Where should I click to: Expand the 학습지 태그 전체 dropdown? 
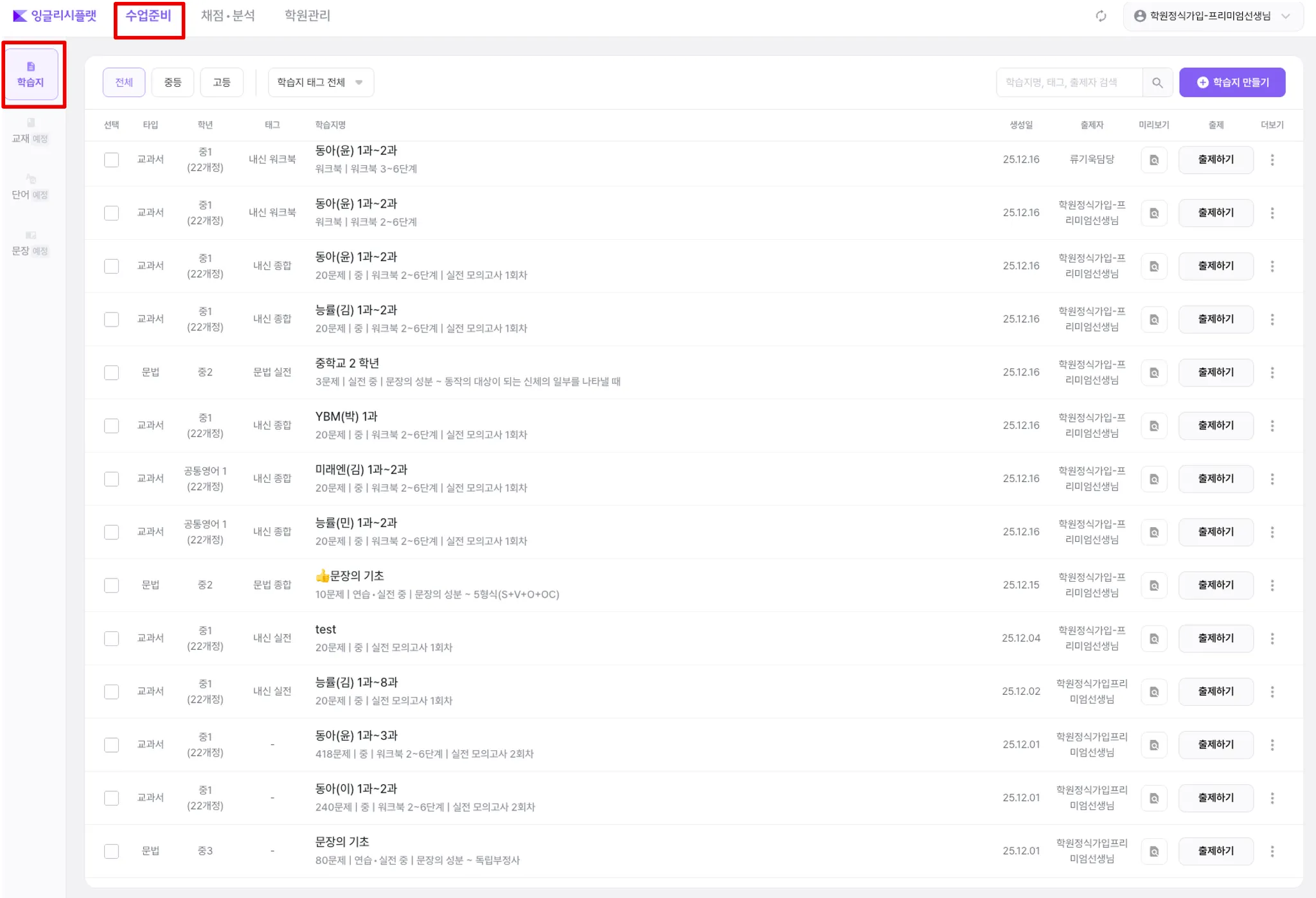pyautogui.click(x=320, y=82)
